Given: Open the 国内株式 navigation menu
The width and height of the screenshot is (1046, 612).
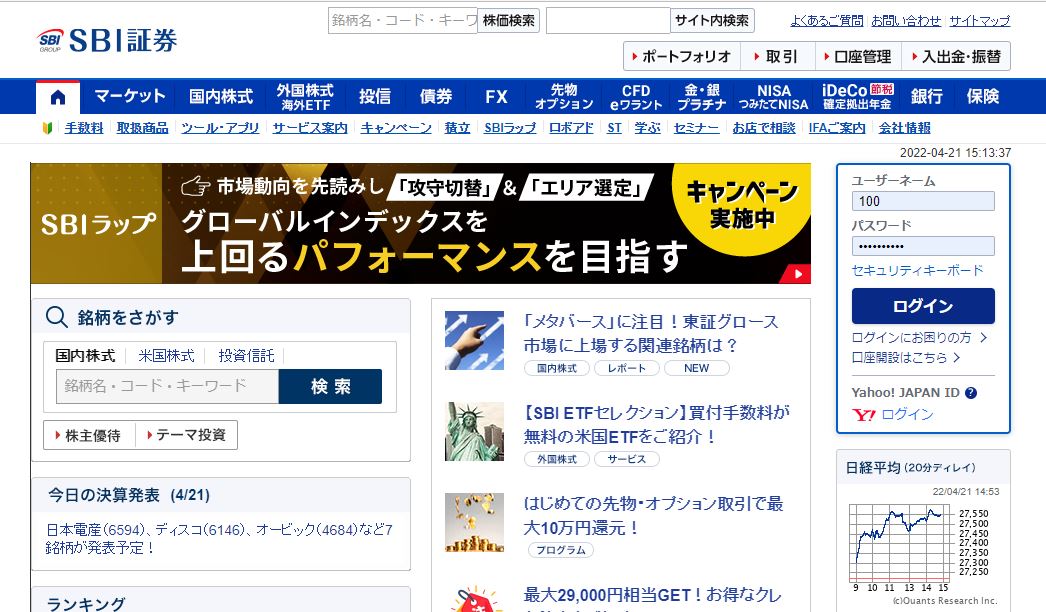Looking at the screenshot, I should point(221,97).
